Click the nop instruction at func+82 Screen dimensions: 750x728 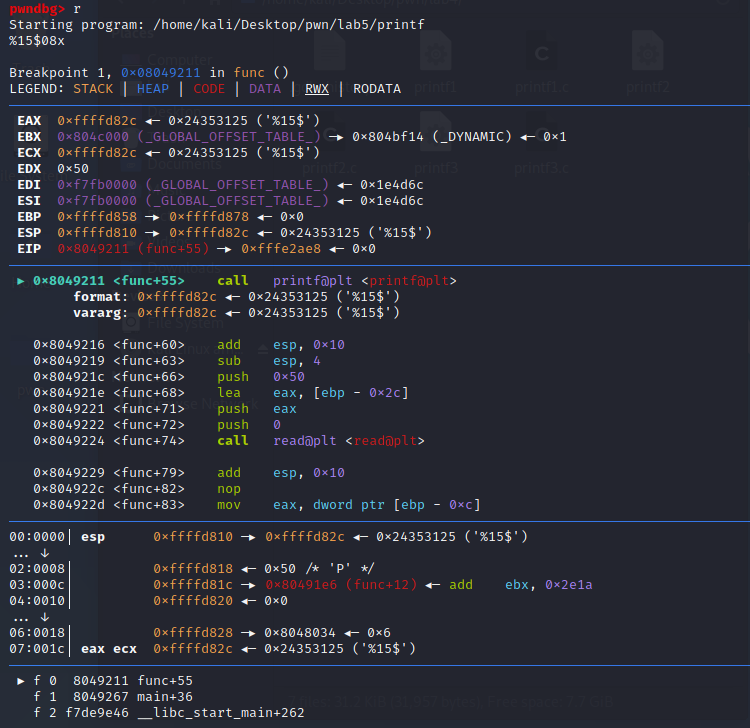[229, 489]
